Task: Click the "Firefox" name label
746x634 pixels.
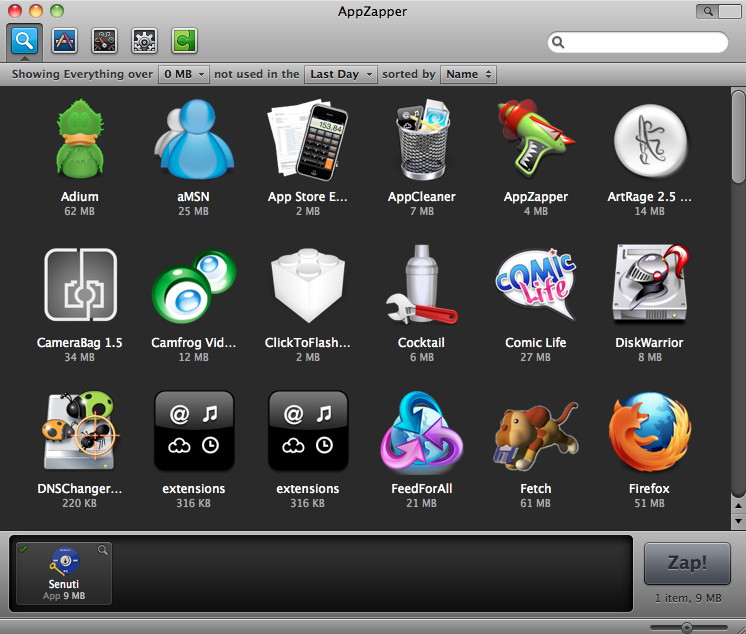Action: pos(649,488)
